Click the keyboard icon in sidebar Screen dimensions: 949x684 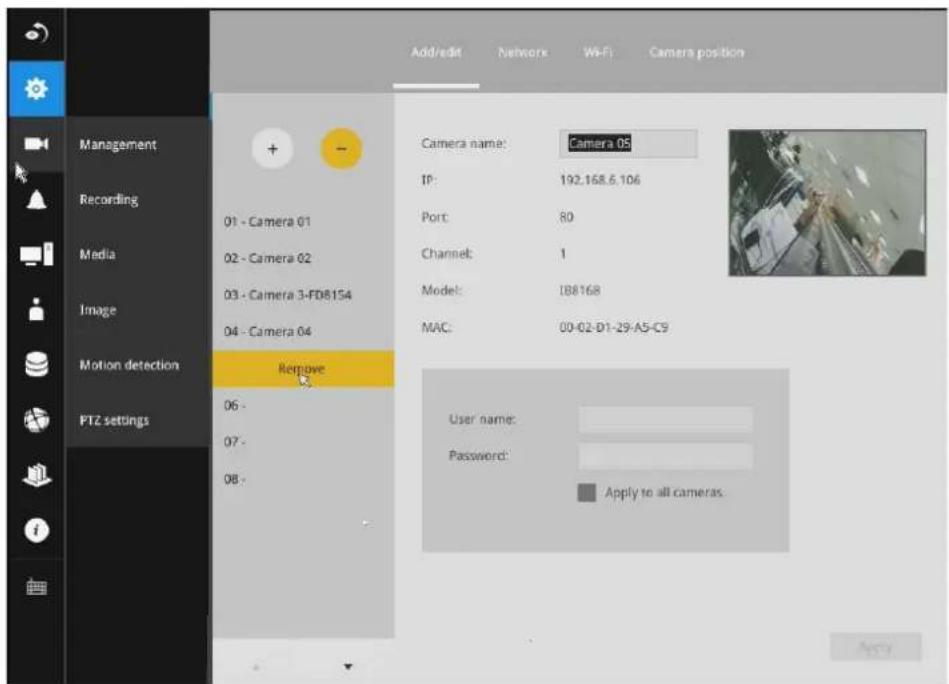36,586
